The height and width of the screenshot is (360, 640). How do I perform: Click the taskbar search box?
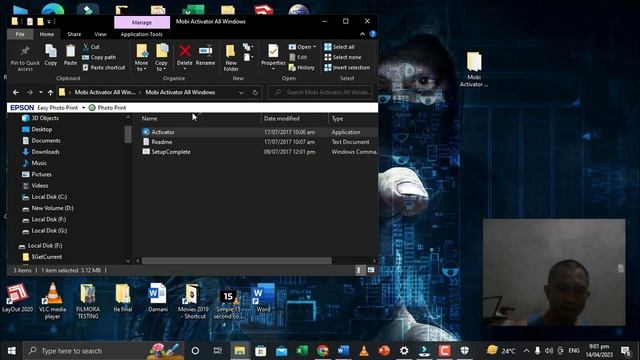point(104,351)
